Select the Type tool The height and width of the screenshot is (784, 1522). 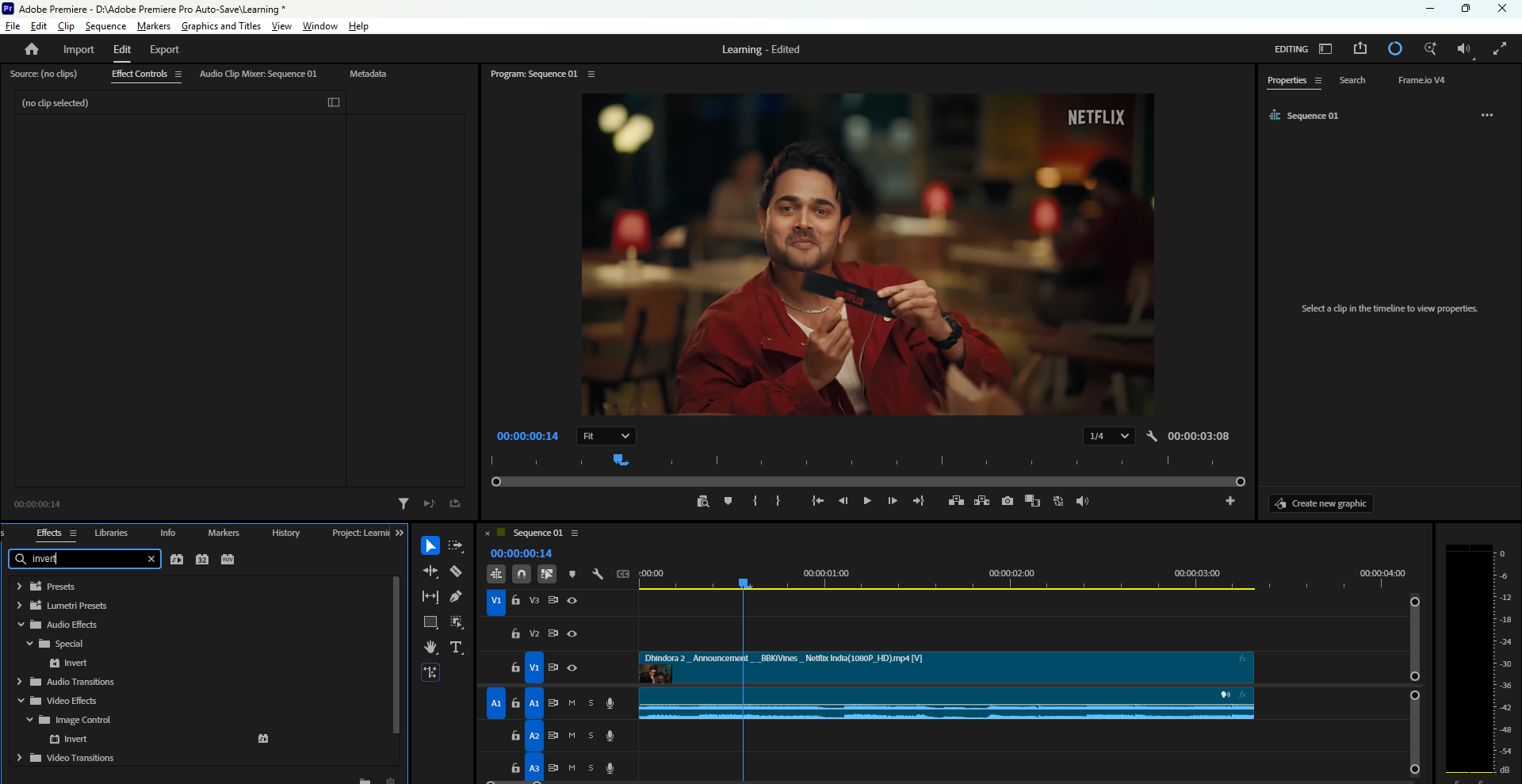pos(456,647)
